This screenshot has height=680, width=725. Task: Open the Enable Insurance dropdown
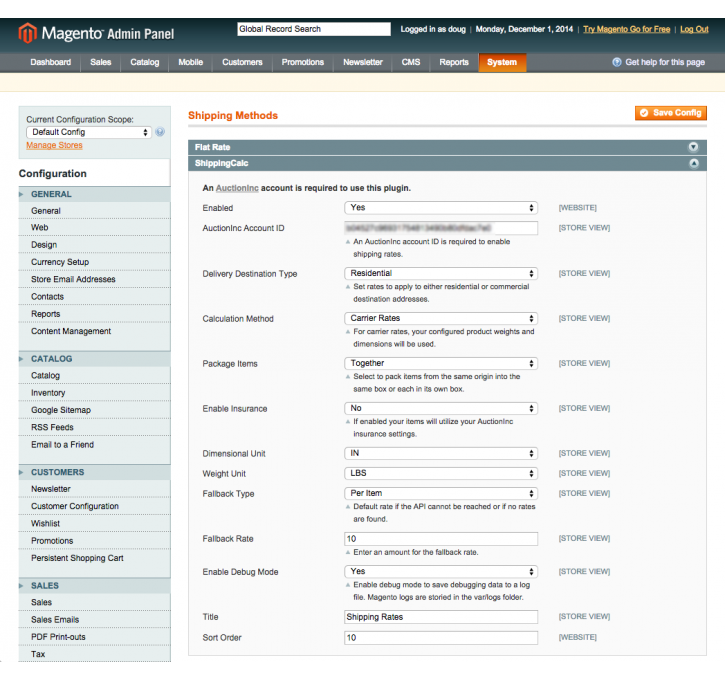coord(441,408)
